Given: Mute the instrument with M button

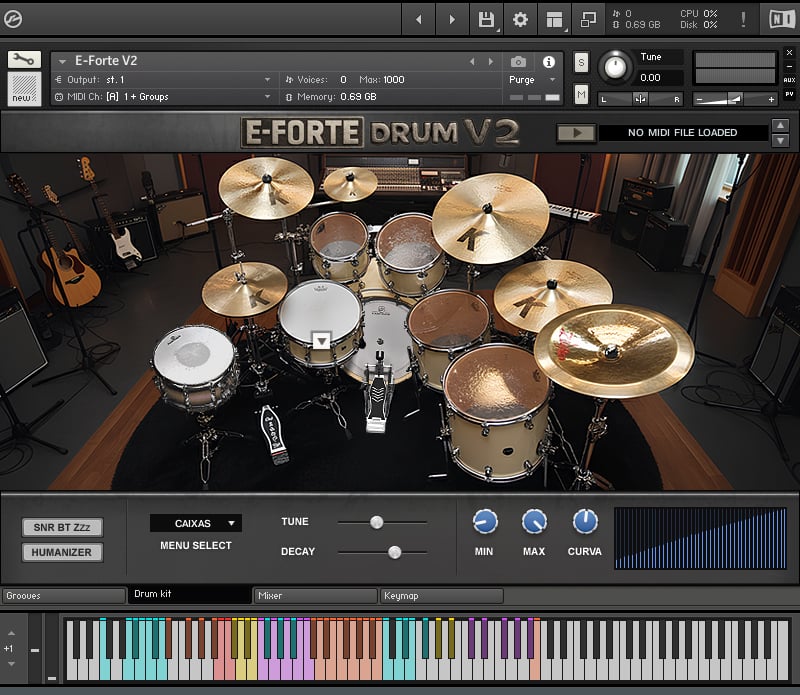Looking at the screenshot, I should pyautogui.click(x=581, y=94).
